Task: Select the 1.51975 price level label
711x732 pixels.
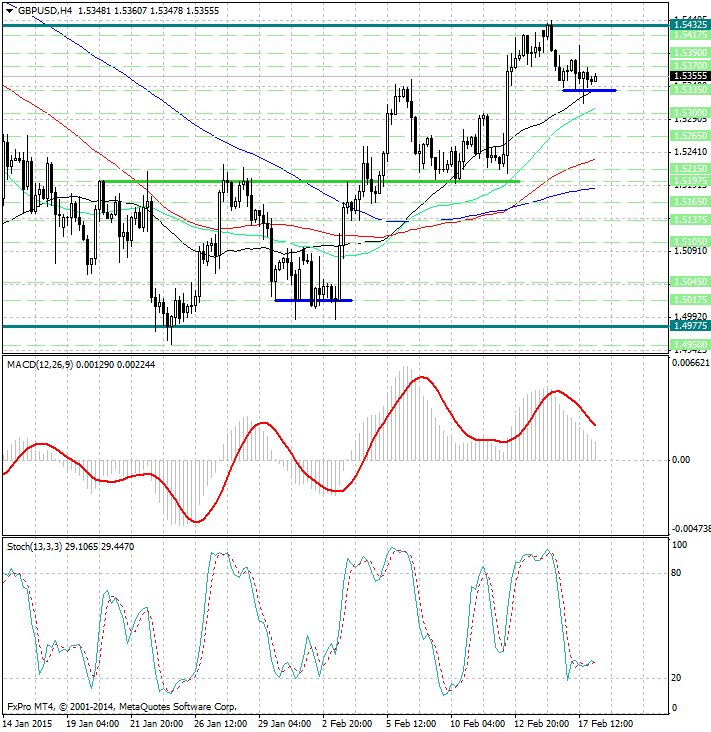Action: [690, 180]
